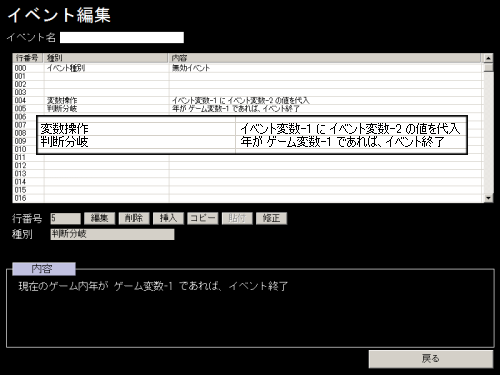Click the イベント種別 cell in row 000
The height and width of the screenshot is (375, 500).
point(66,68)
